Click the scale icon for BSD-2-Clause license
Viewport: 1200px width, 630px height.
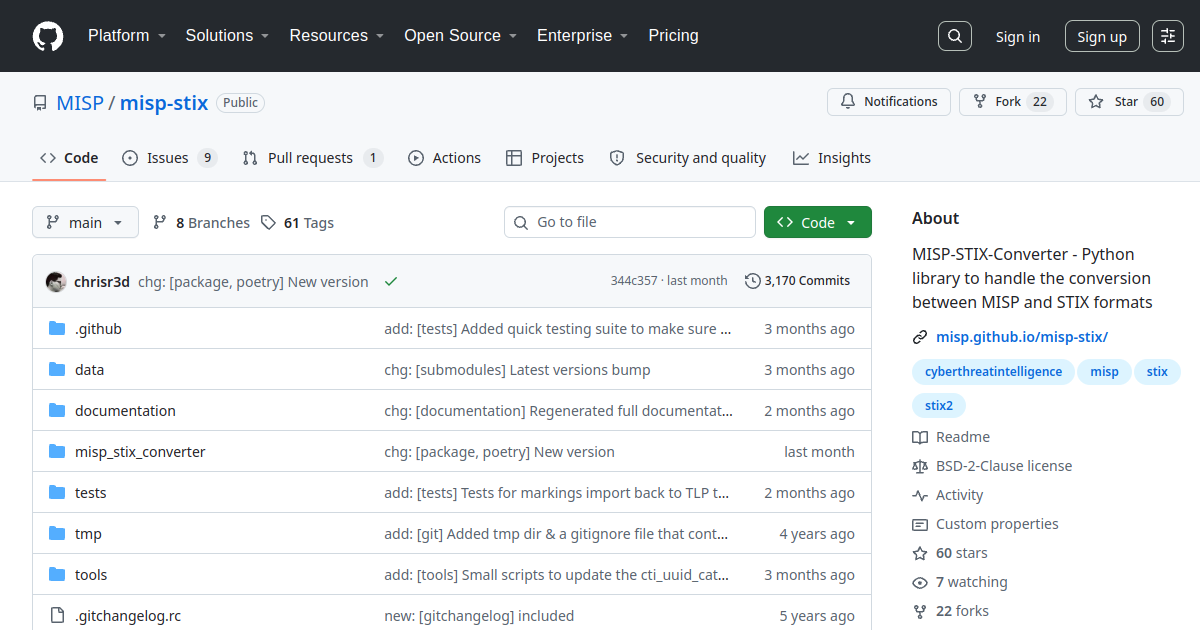pyautogui.click(x=920, y=466)
